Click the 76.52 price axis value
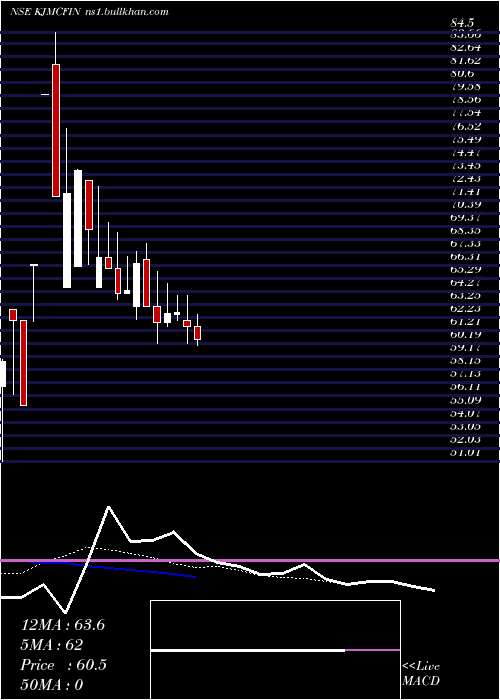Viewport: 500px width, 700px height. click(x=465, y=126)
